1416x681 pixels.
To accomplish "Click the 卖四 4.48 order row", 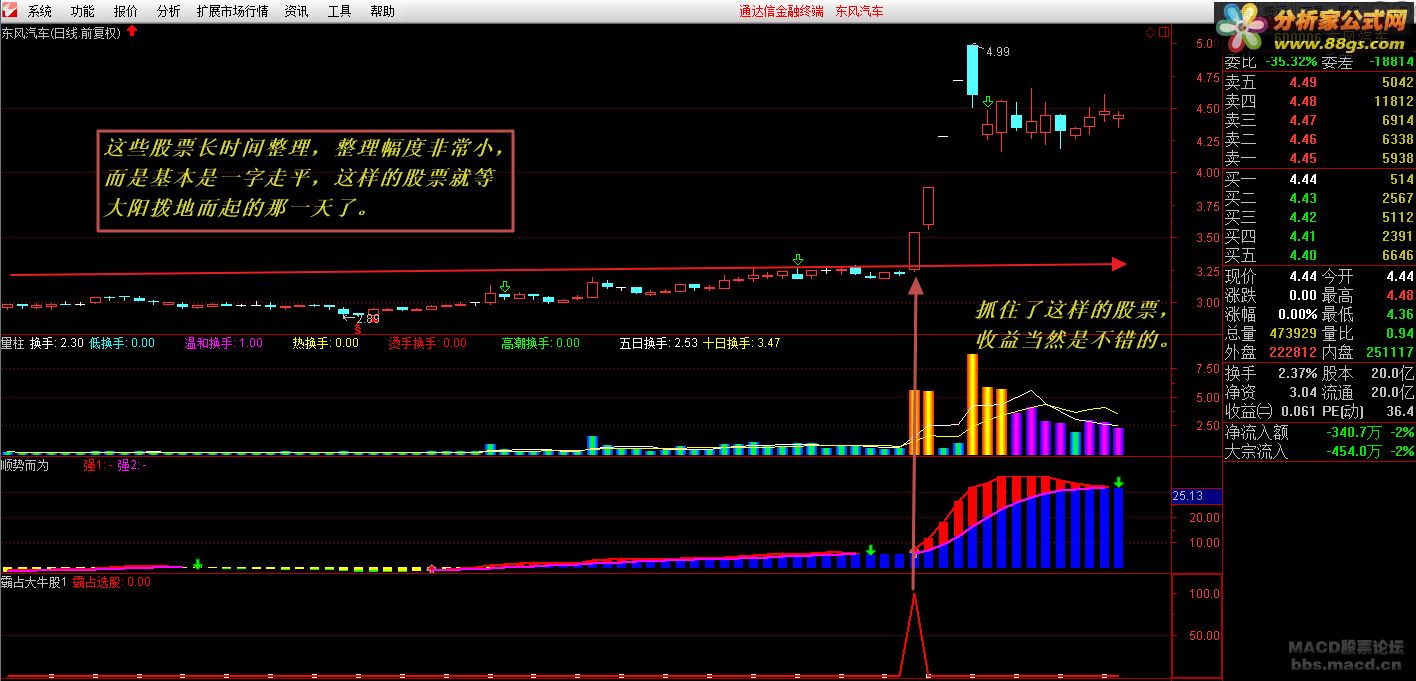I will coord(1319,101).
